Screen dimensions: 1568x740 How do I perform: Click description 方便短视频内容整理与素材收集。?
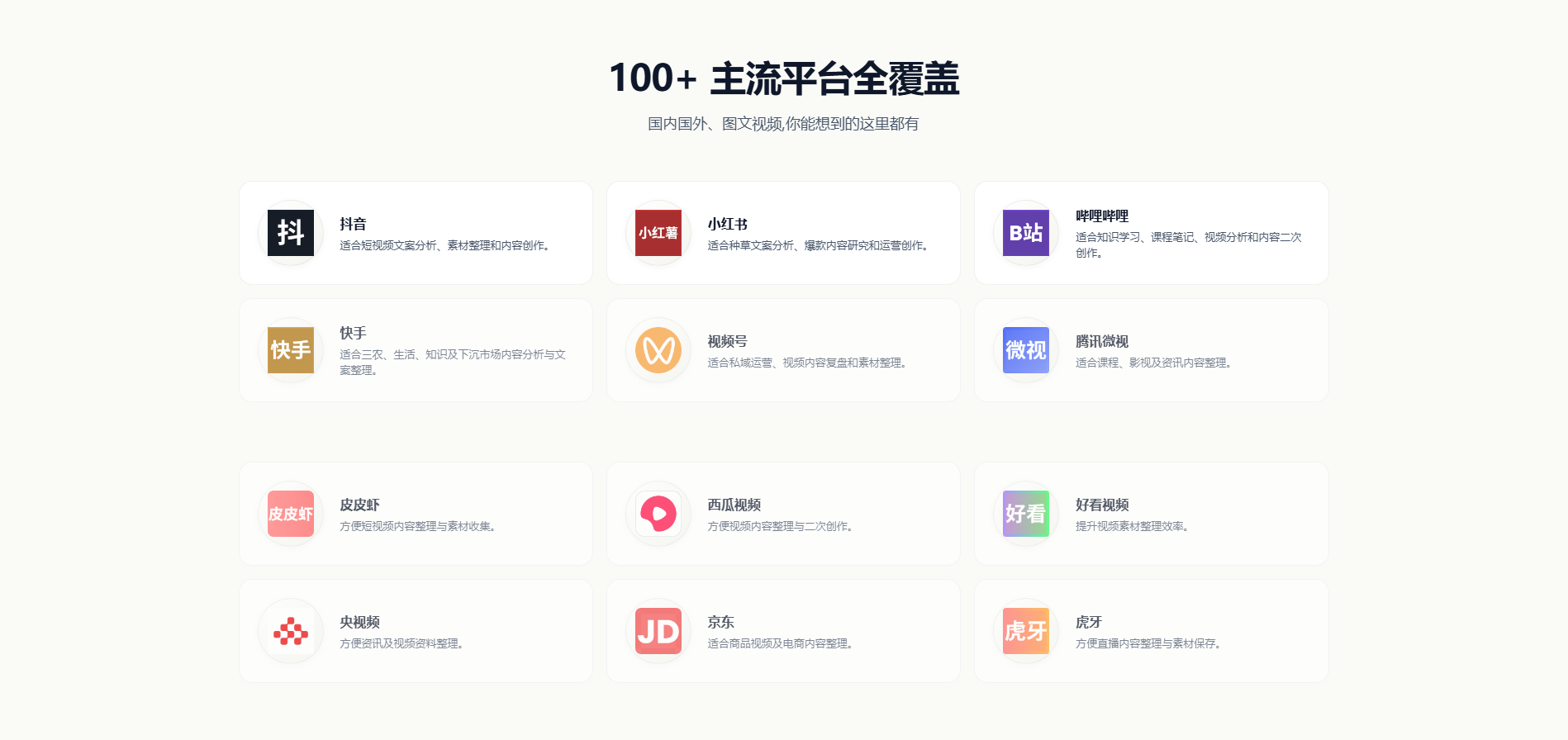(420, 526)
